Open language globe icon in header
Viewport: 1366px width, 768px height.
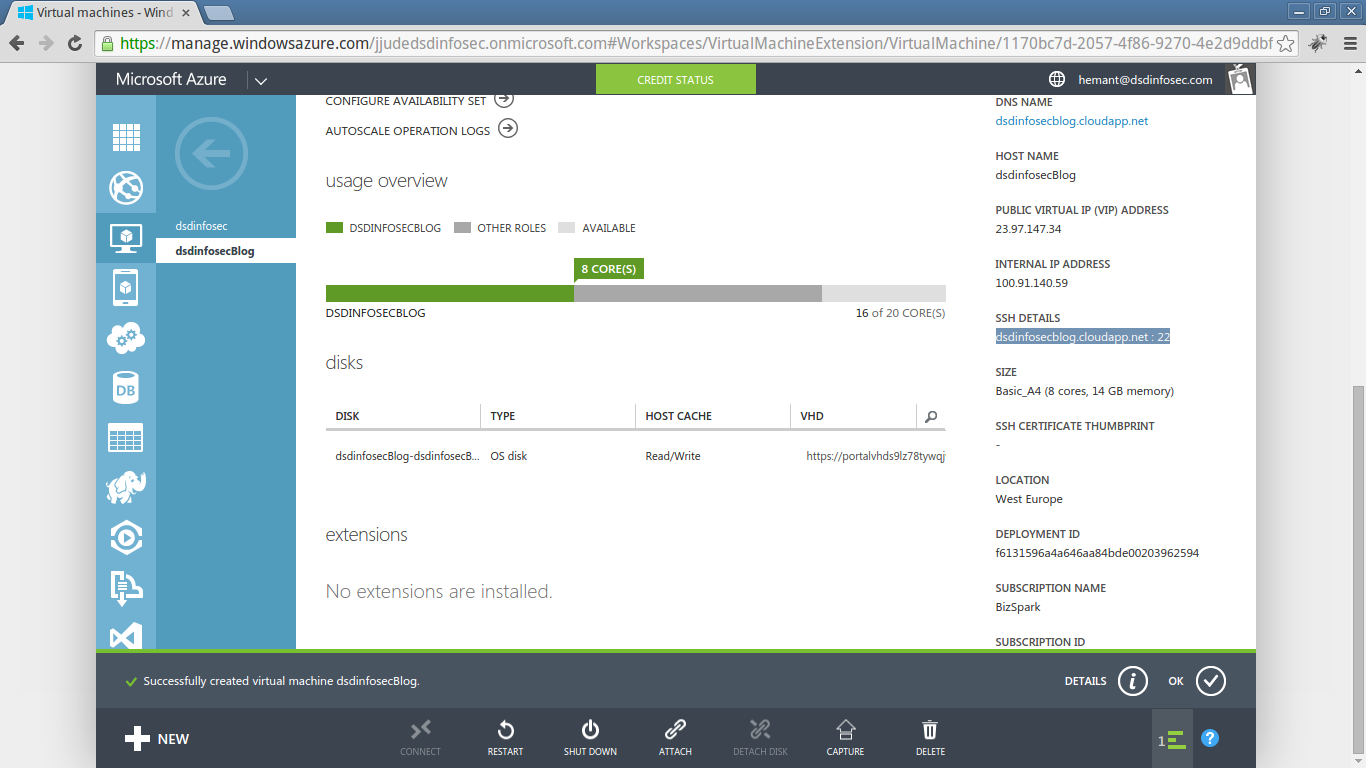coord(1056,79)
